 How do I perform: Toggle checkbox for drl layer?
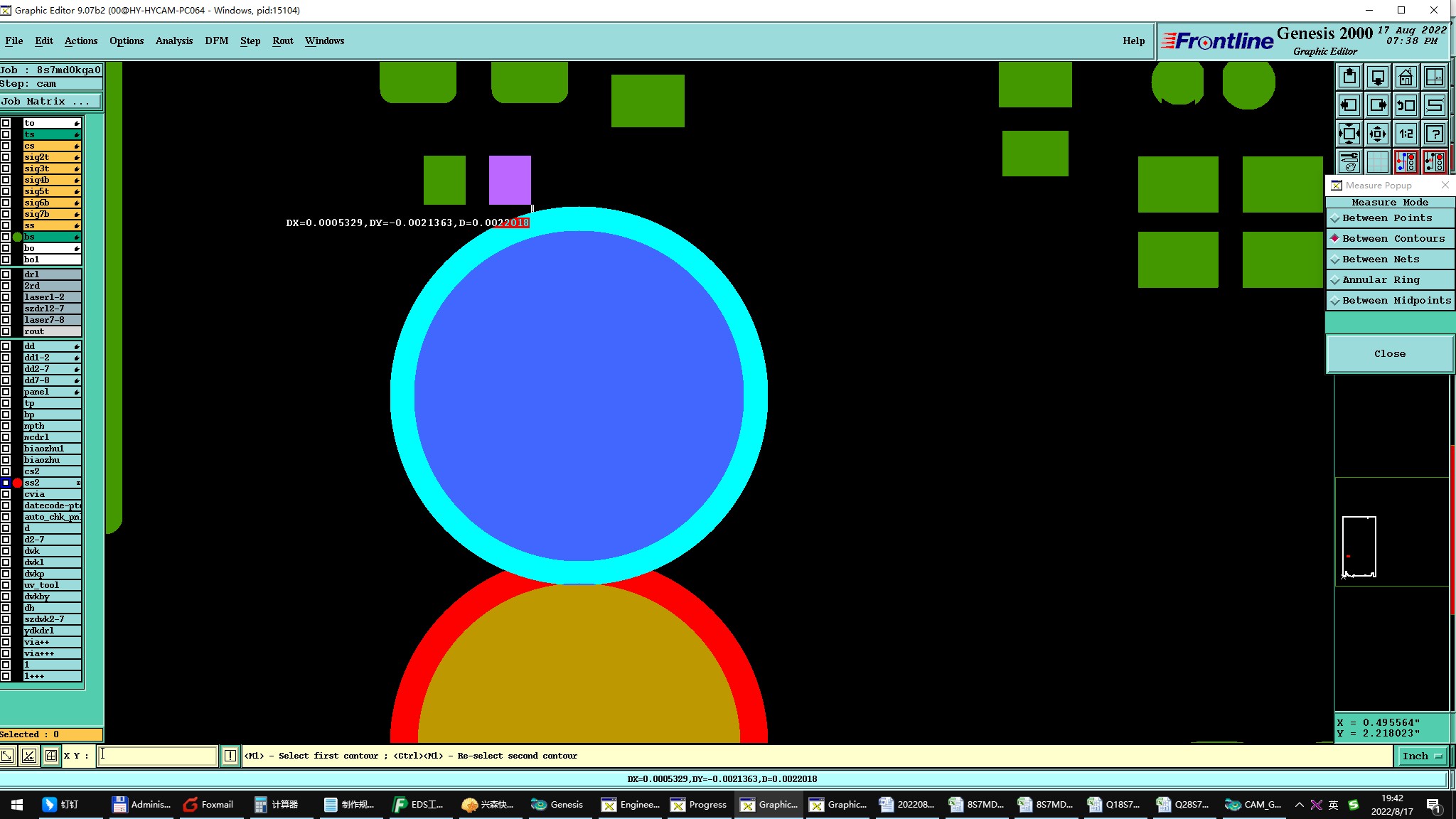tap(6, 274)
